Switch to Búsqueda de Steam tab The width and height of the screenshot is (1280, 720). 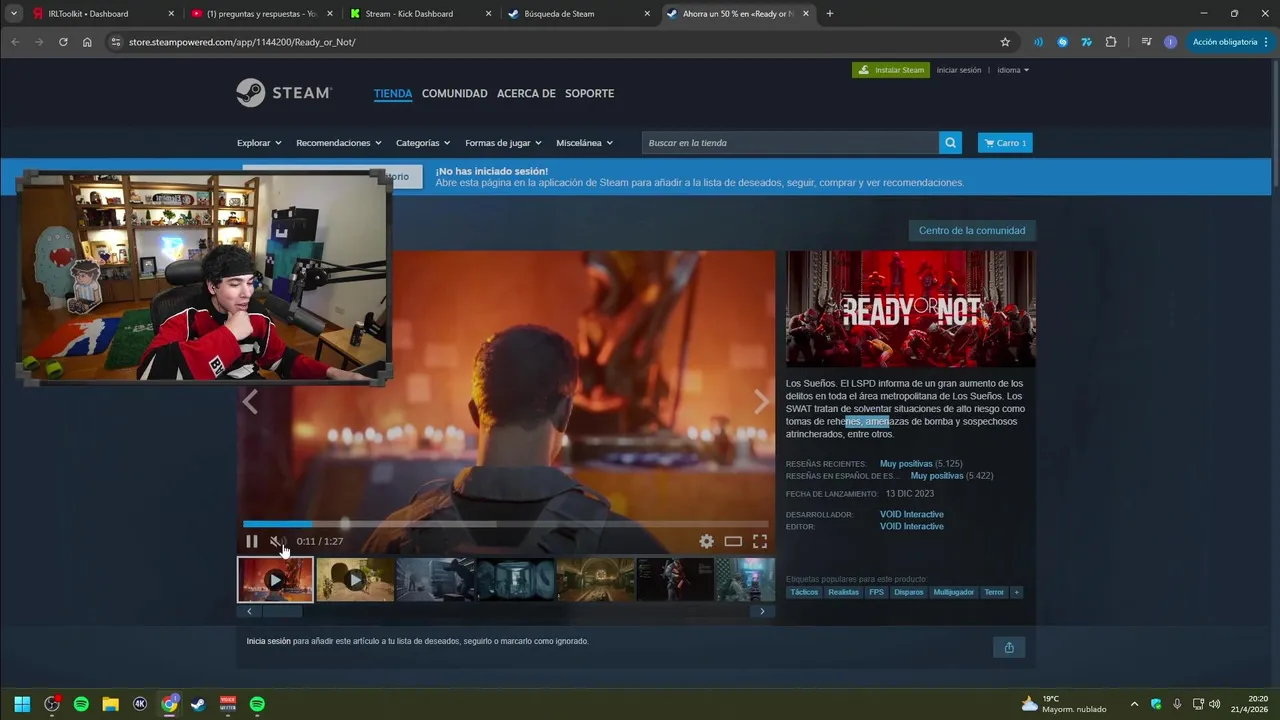(579, 14)
